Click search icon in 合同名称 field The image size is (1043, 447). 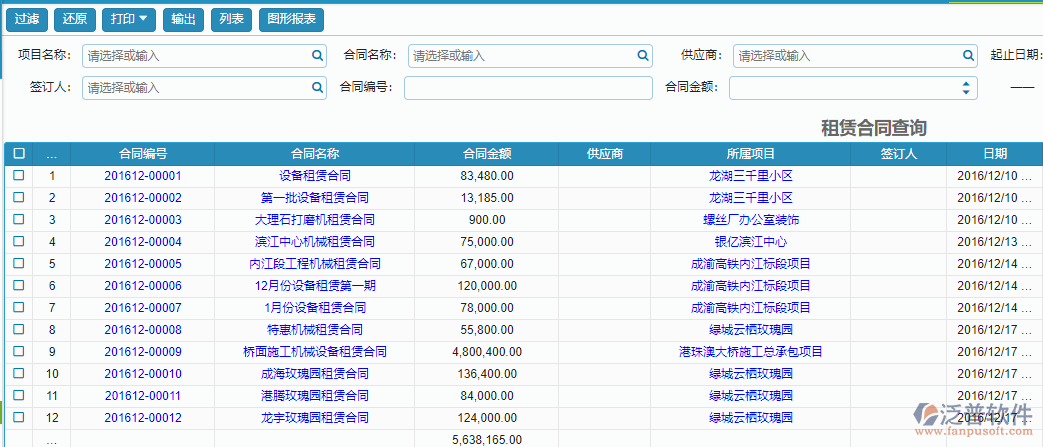(x=643, y=56)
